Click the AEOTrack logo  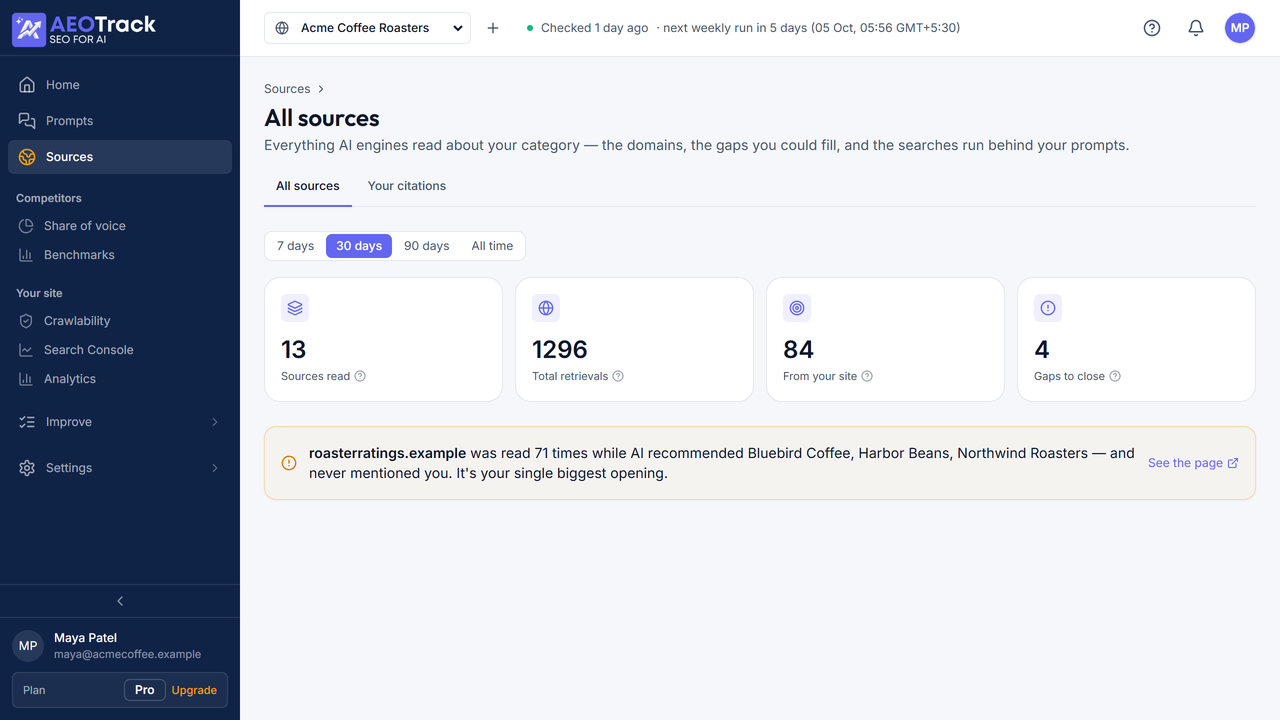(84, 29)
